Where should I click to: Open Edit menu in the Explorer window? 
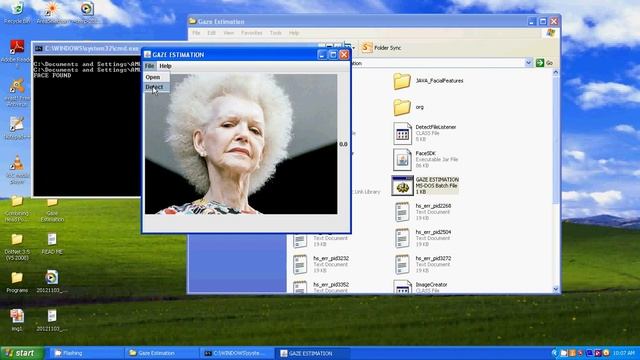click(211, 33)
